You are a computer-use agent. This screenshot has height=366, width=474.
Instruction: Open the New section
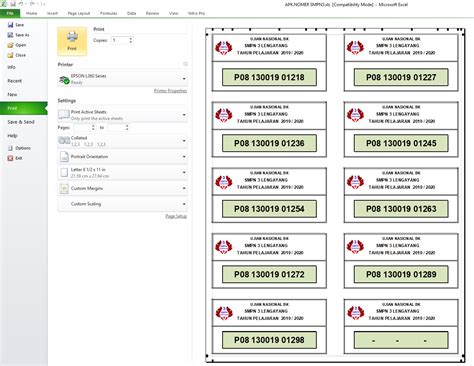pyautogui.click(x=12, y=94)
